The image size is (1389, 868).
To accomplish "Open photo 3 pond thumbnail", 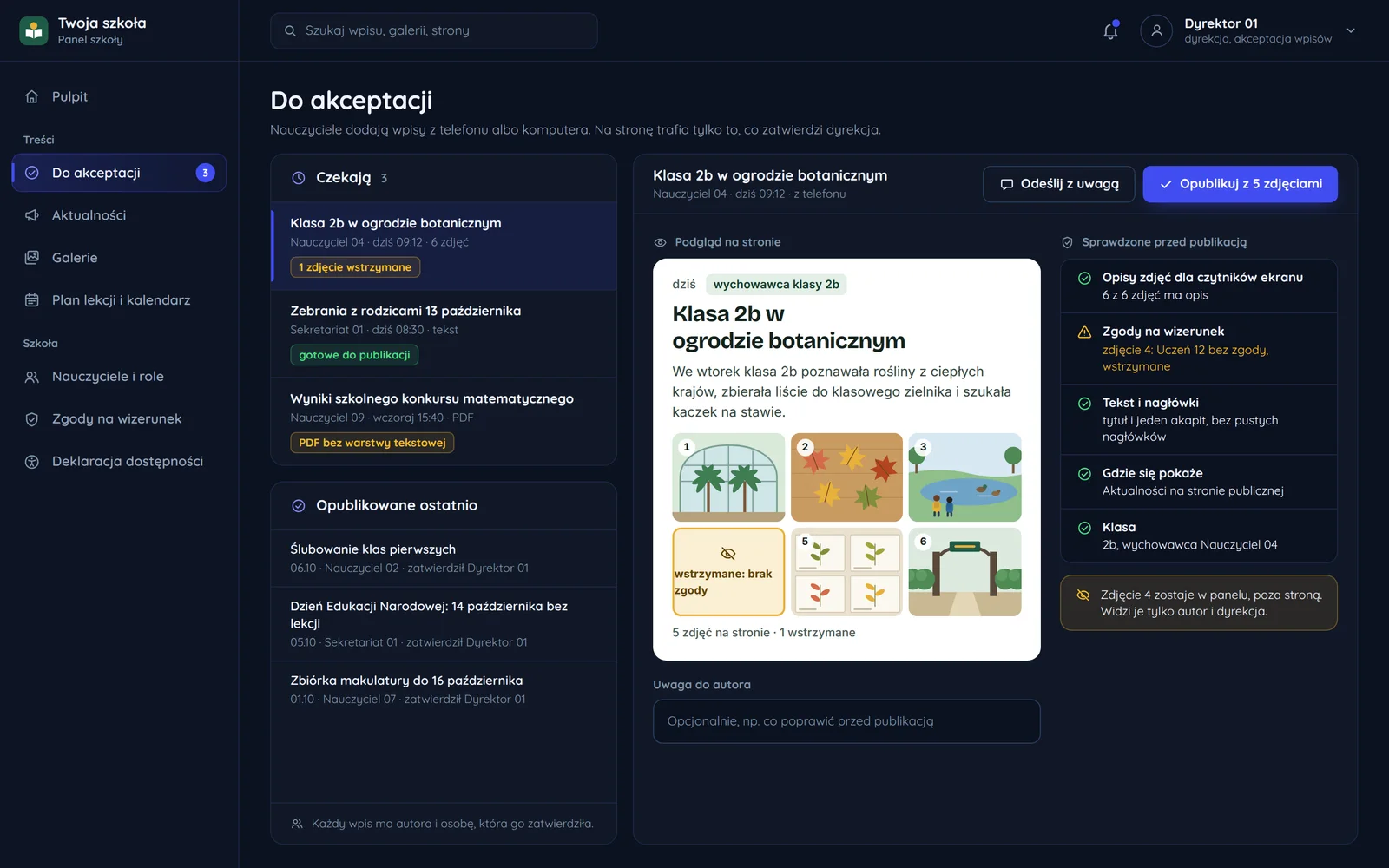I will 964,477.
